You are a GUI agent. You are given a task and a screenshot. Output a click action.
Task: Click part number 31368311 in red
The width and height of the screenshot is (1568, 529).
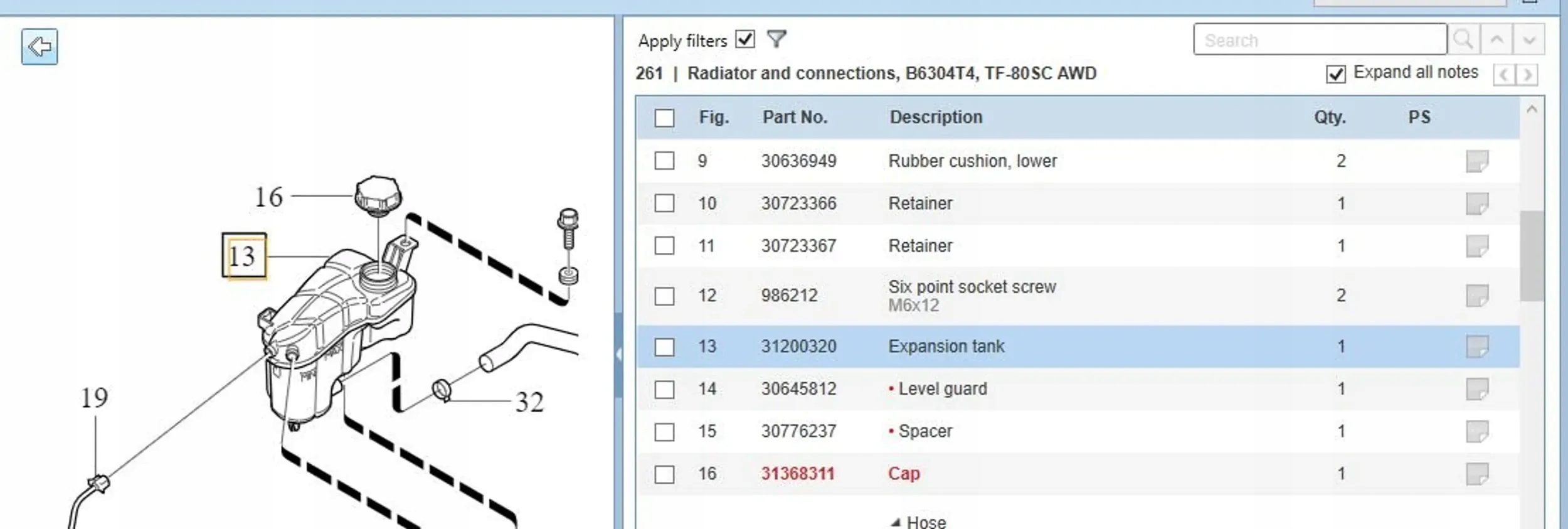tap(798, 474)
